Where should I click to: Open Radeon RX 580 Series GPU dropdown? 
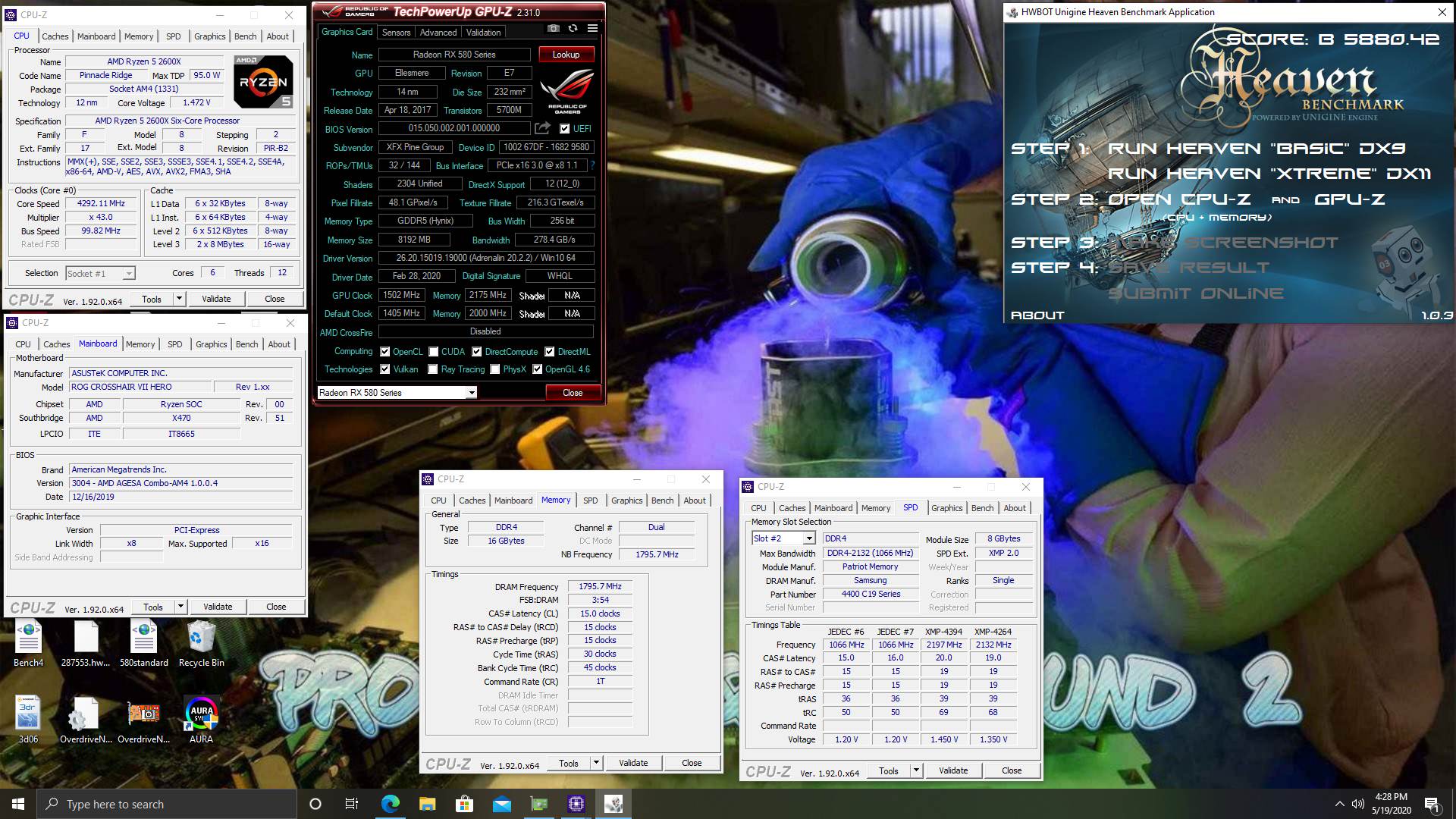[397, 392]
